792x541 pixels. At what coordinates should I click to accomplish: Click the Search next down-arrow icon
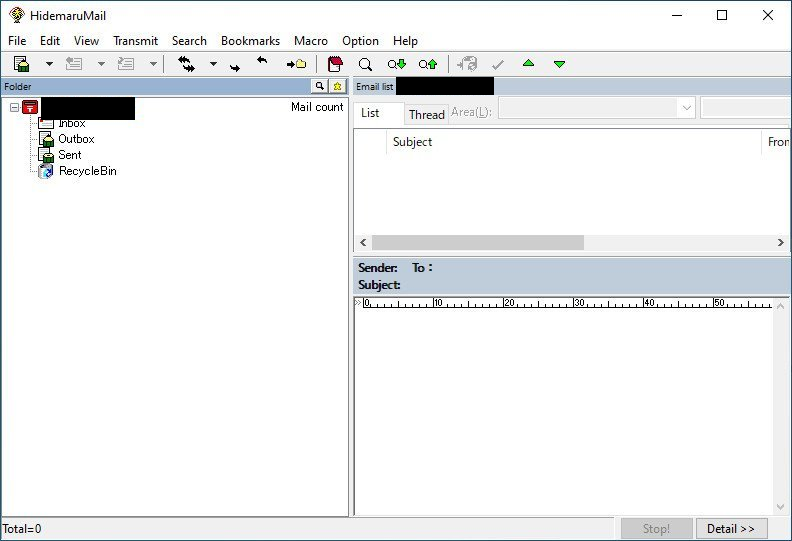[397, 64]
